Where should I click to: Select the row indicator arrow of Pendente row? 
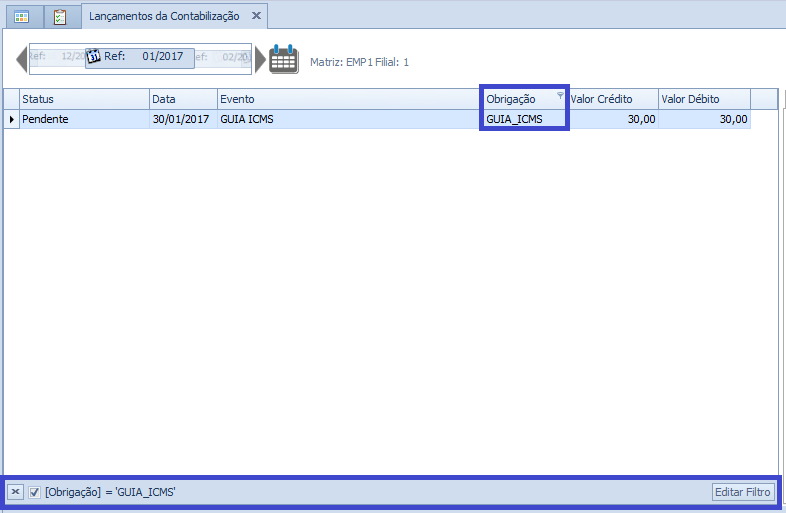(x=12, y=119)
